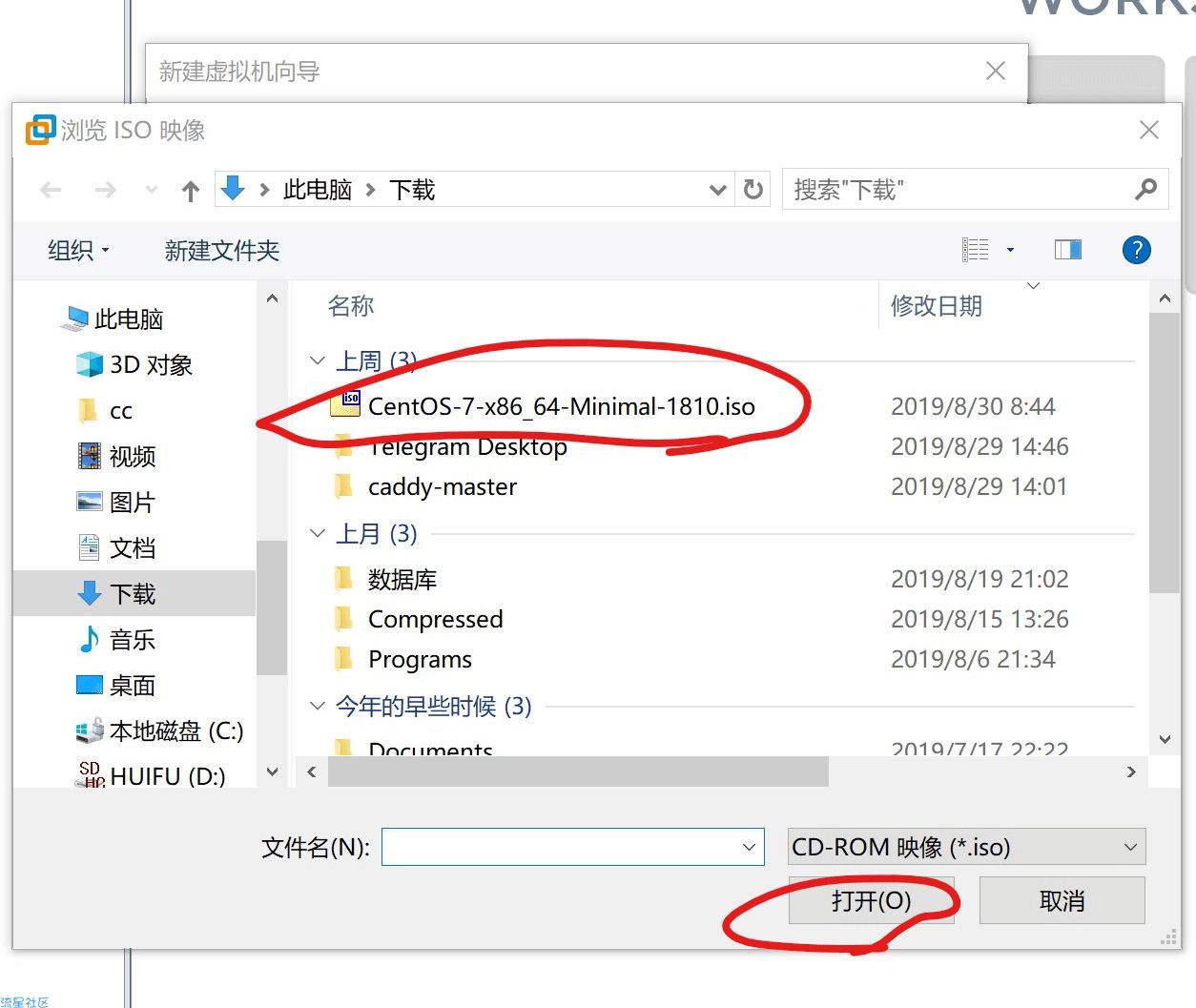
Task: Open help with the blue question mark
Action: (1137, 250)
